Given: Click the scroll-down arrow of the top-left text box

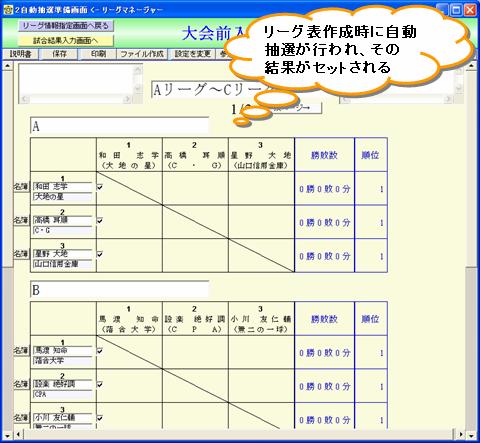Looking at the screenshot, I should tap(138, 88).
